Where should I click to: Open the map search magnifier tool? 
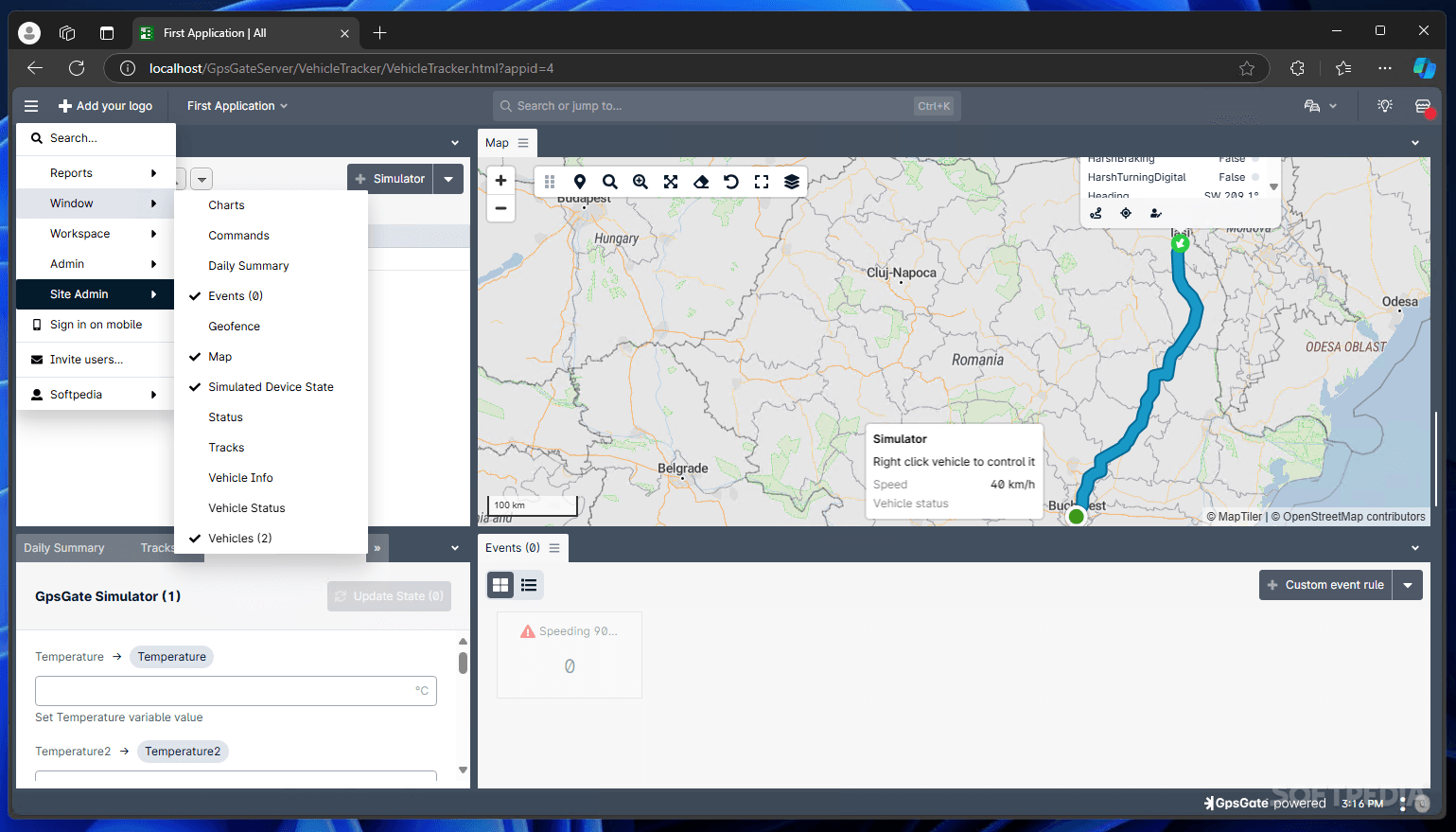(610, 182)
